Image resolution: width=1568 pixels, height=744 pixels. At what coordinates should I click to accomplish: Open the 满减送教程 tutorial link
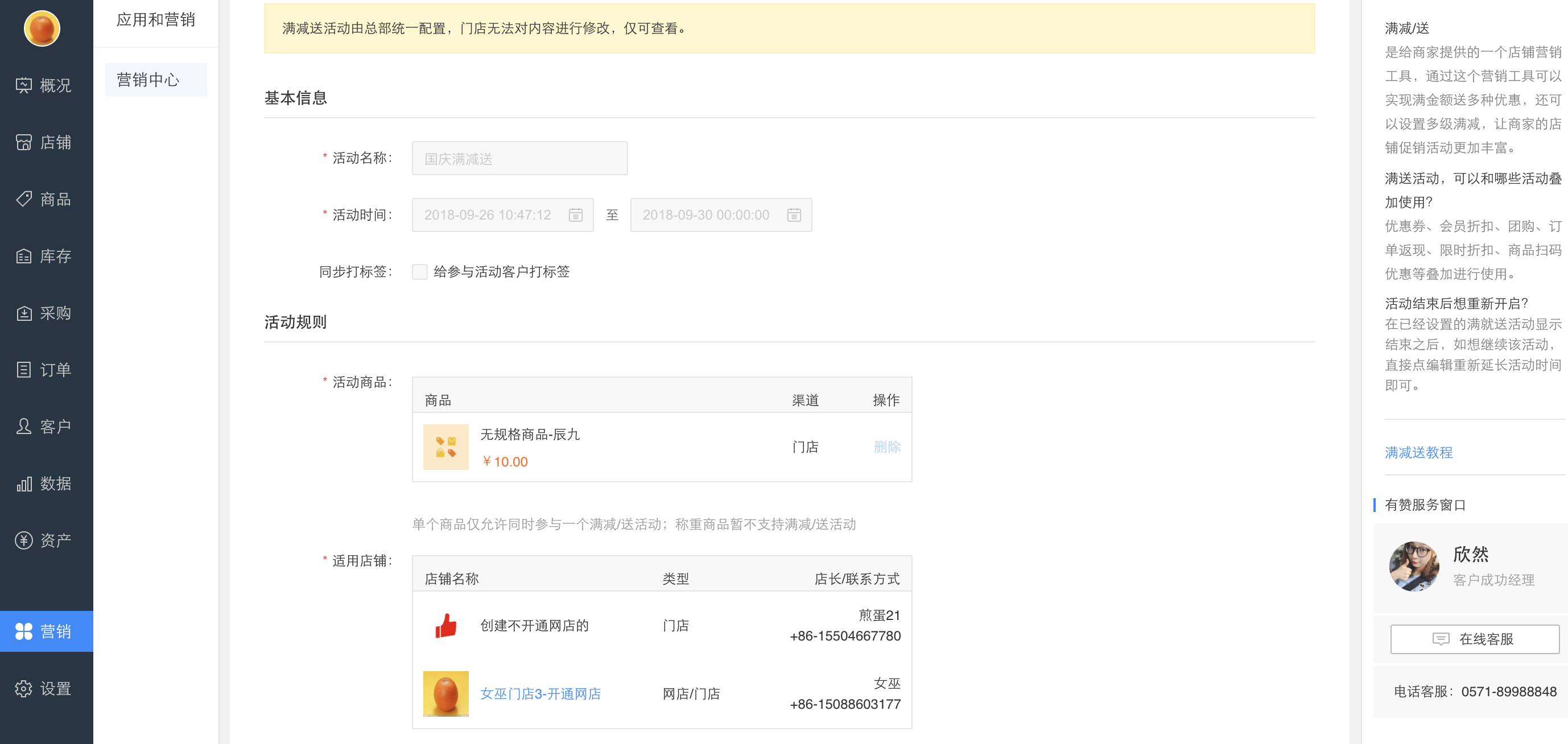click(1418, 453)
